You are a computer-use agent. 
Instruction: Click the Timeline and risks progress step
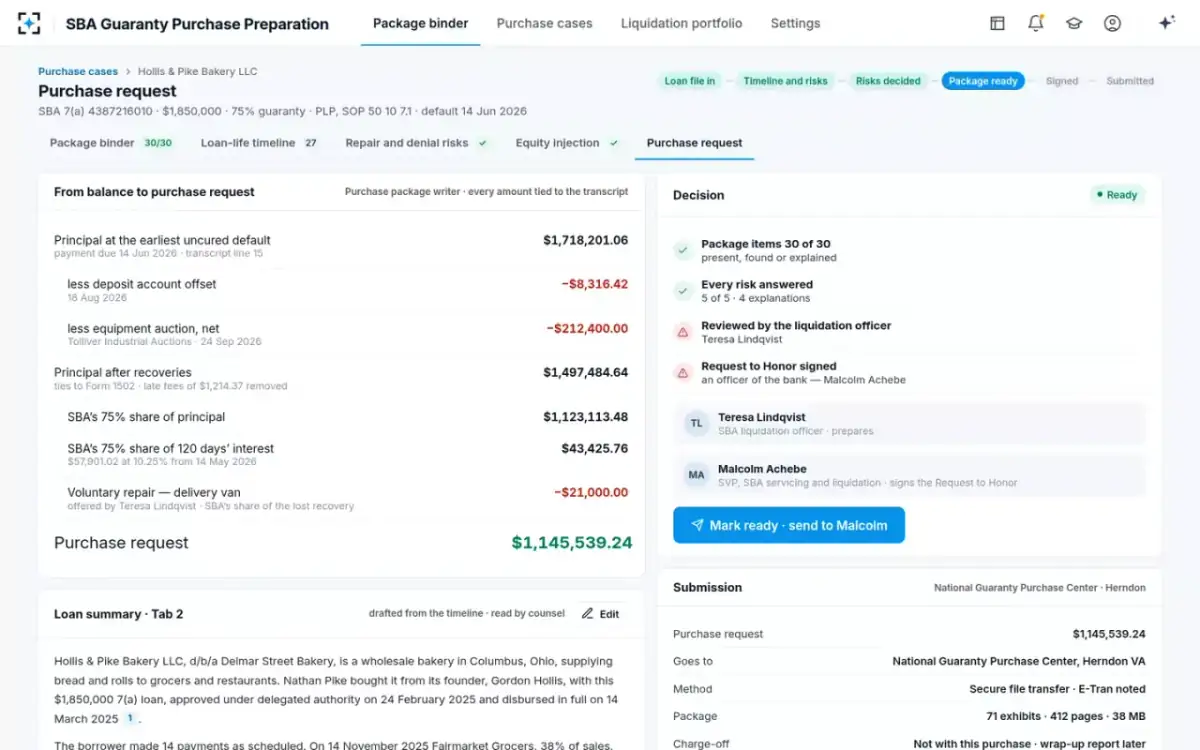(785, 81)
